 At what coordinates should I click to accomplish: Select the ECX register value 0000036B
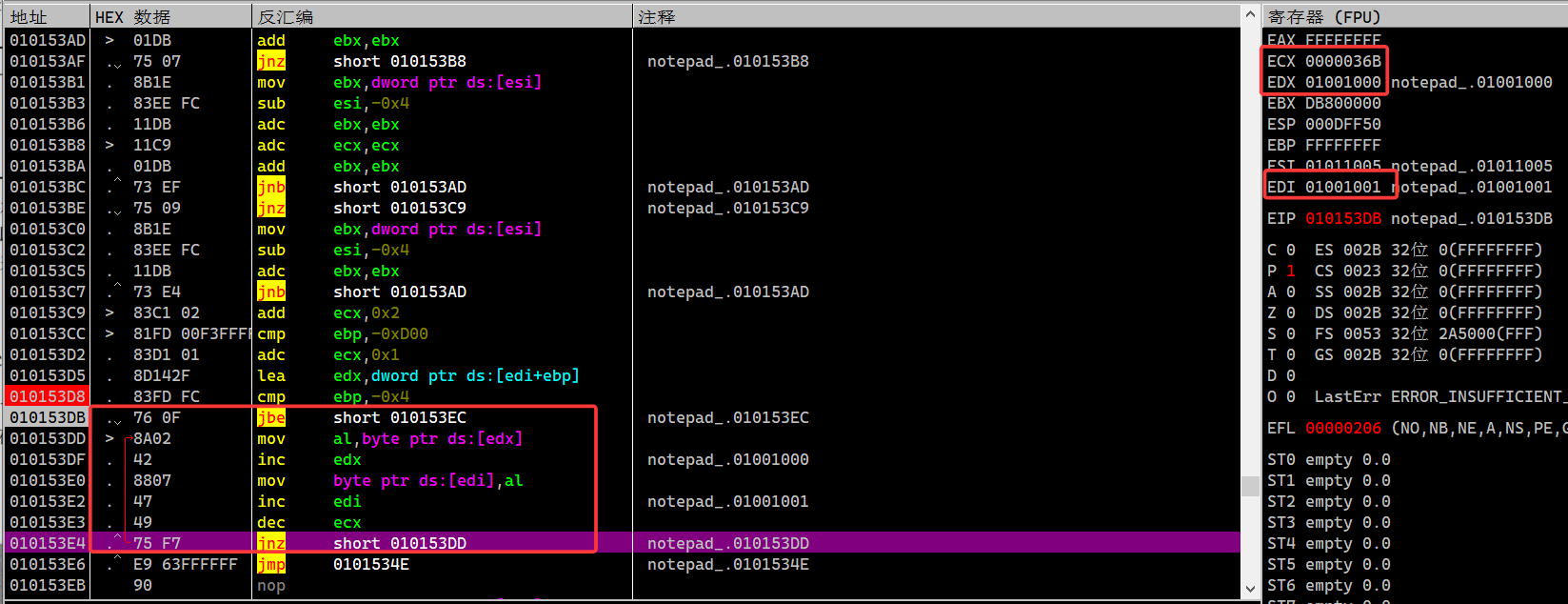tap(1342, 61)
